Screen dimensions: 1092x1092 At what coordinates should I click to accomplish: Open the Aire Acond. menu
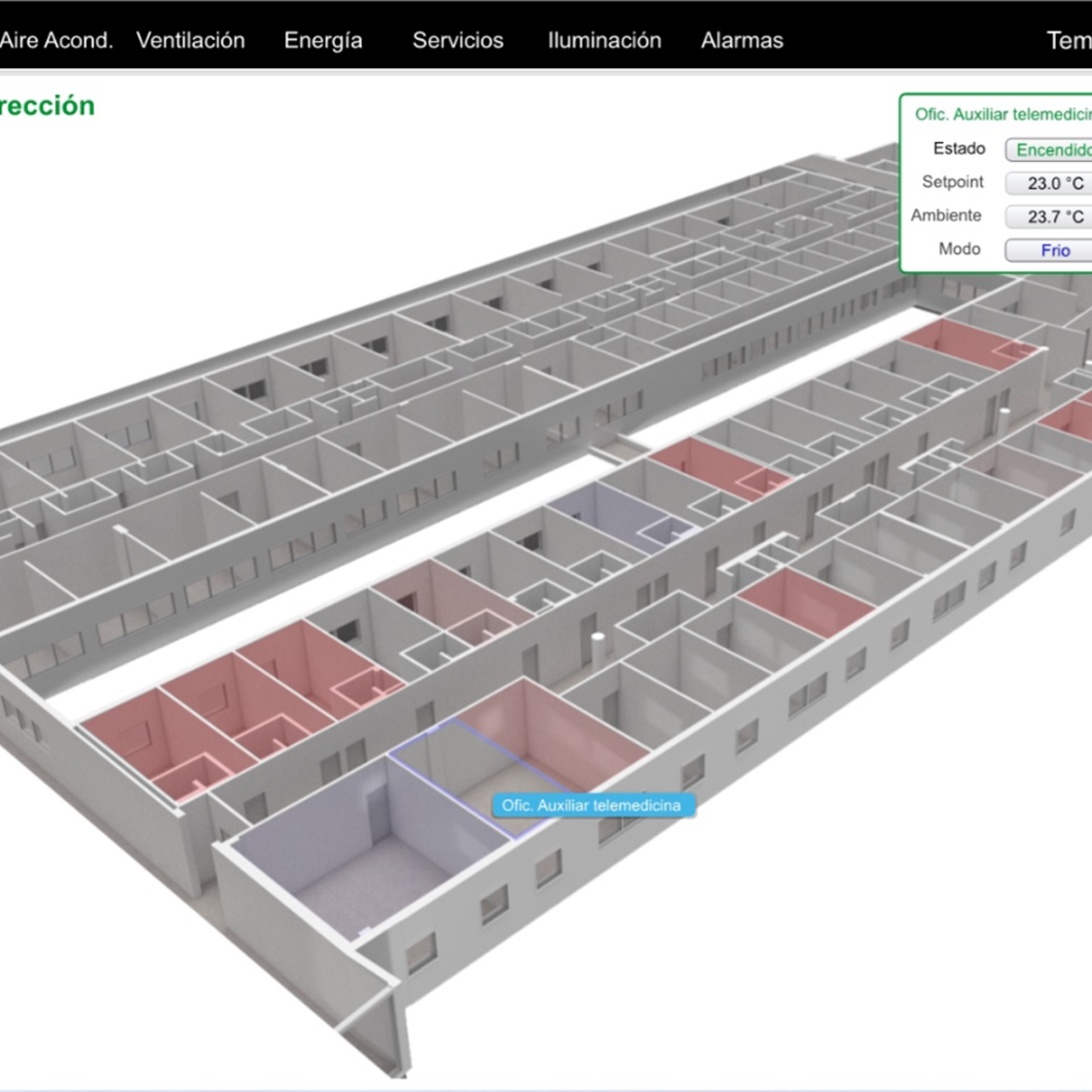(x=57, y=41)
